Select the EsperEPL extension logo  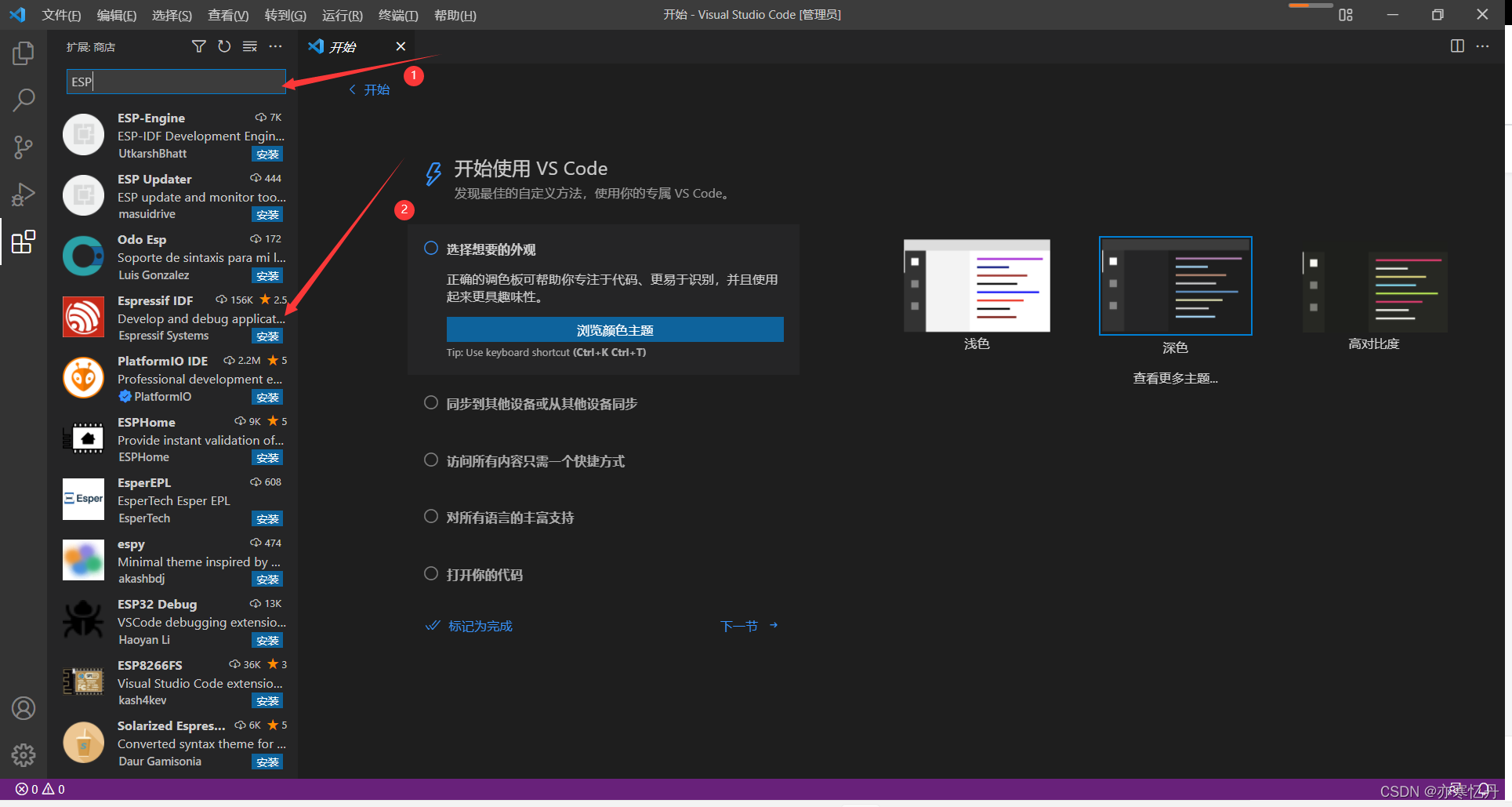pyautogui.click(x=83, y=500)
